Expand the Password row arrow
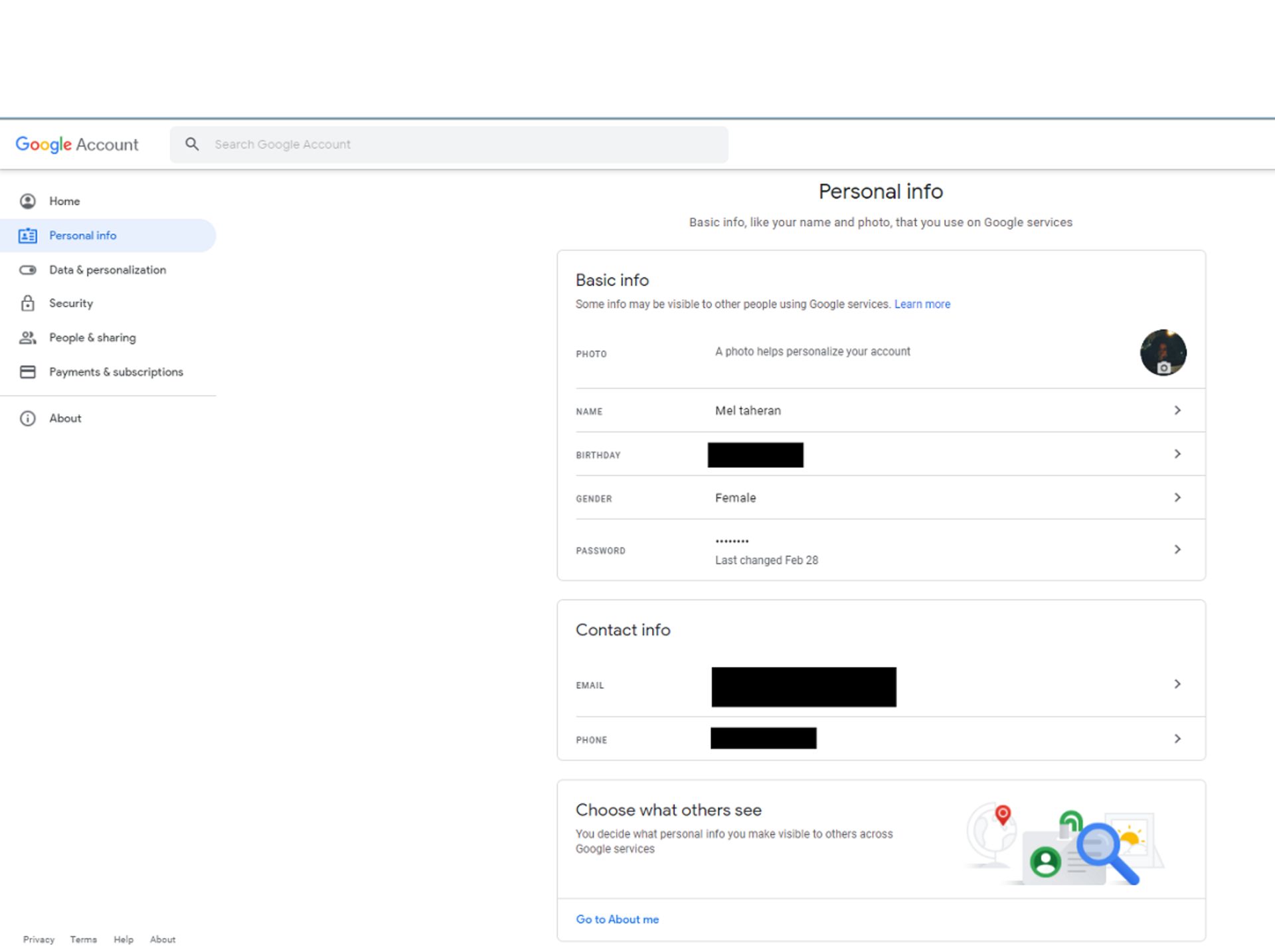Screen dimensions: 1275x952 tap(1177, 549)
